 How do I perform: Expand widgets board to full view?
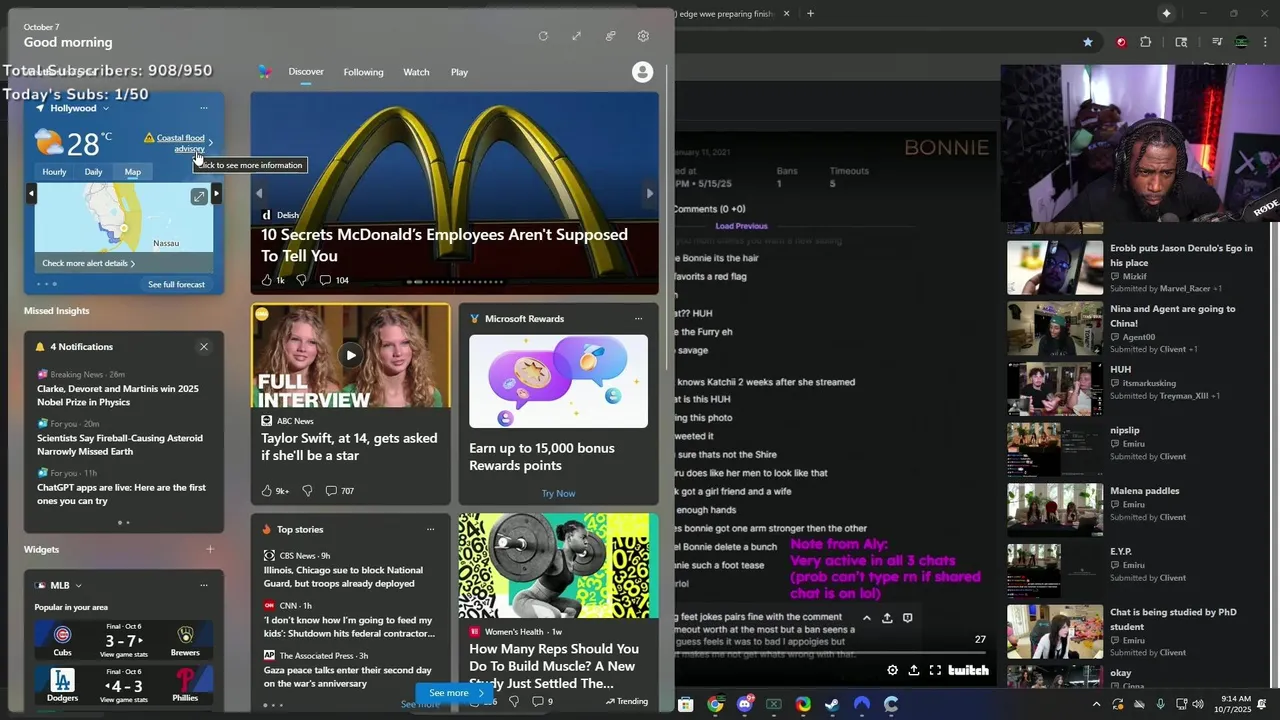click(576, 36)
